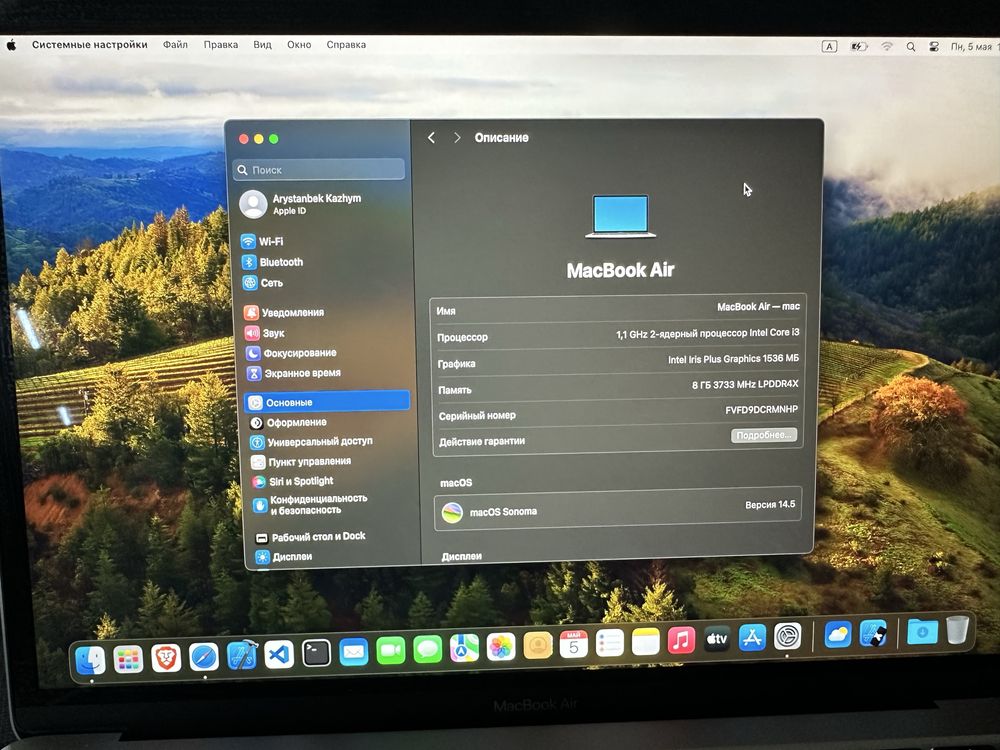This screenshot has width=1000, height=750.
Task: Open Visual Studio Code in the Dock
Action: point(279,654)
